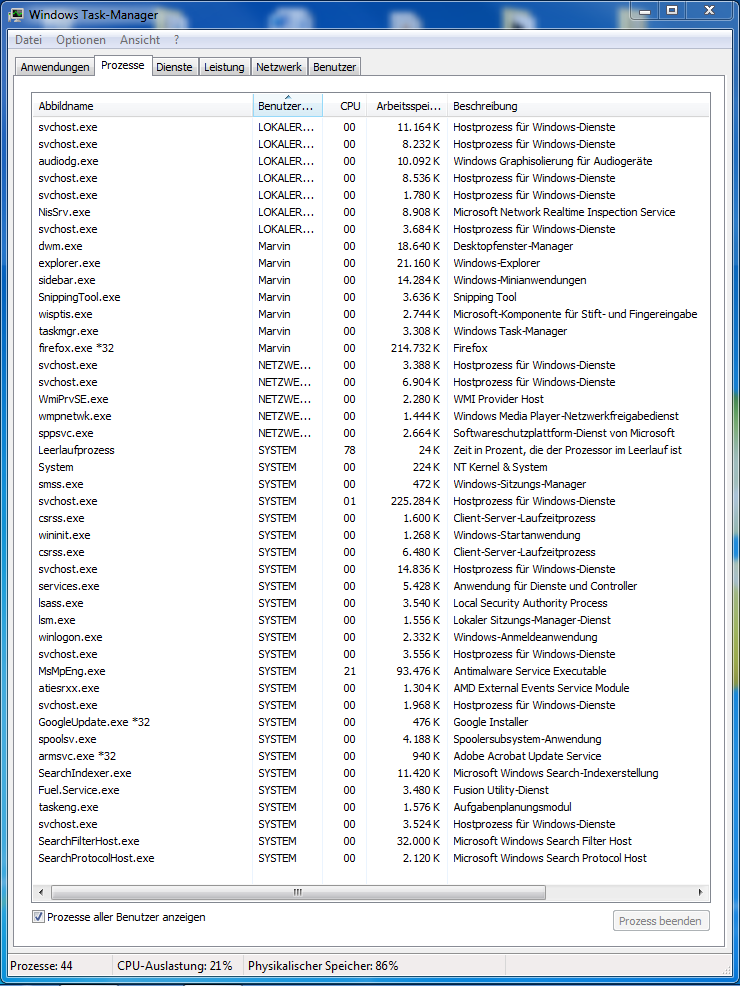
Task: Select the SearchIndexer.exe process
Action: tap(371, 773)
